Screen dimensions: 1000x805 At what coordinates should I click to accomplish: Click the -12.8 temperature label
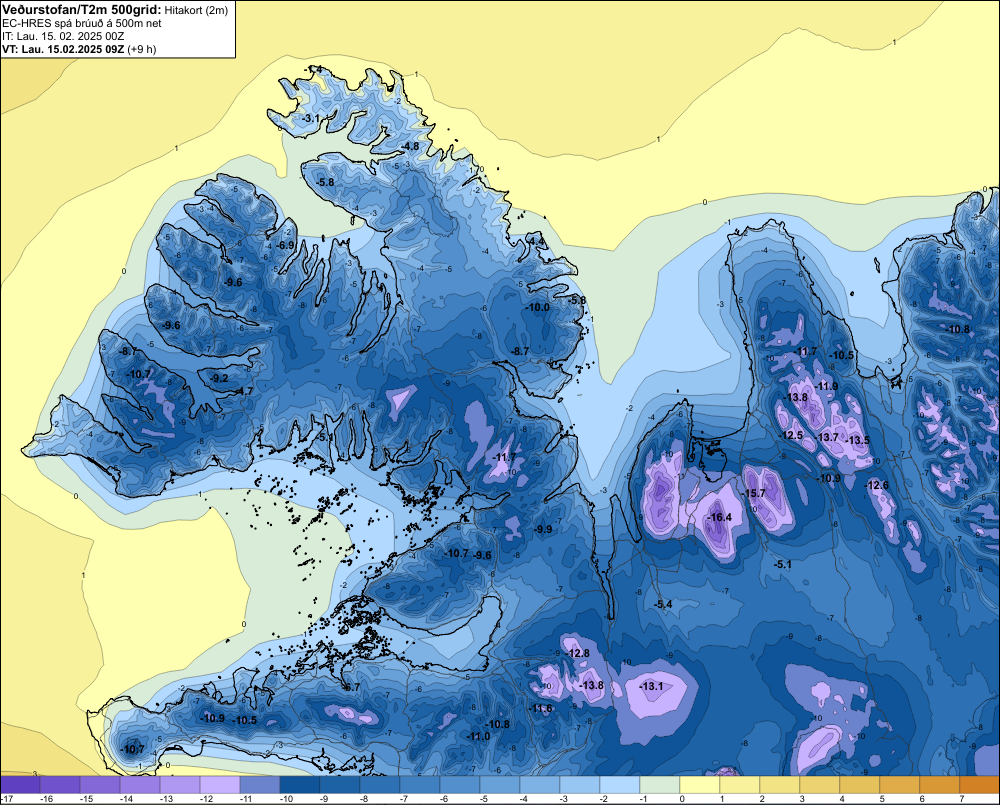(578, 653)
